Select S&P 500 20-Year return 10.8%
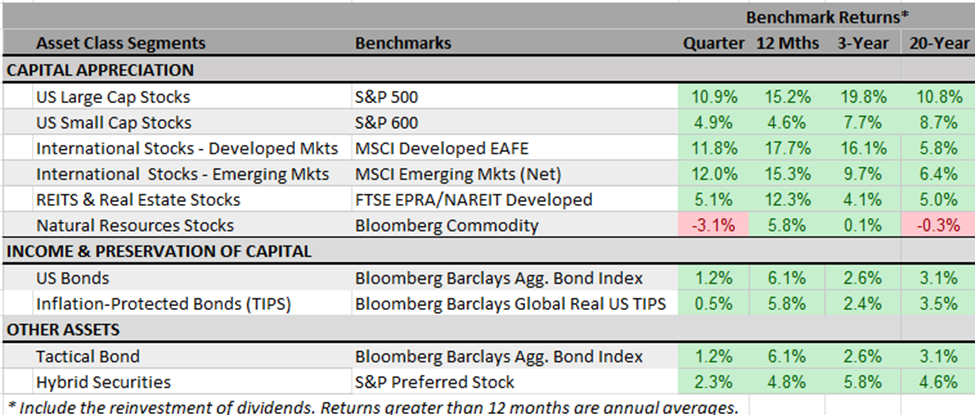Image resolution: width=975 pixels, height=415 pixels. click(x=939, y=98)
